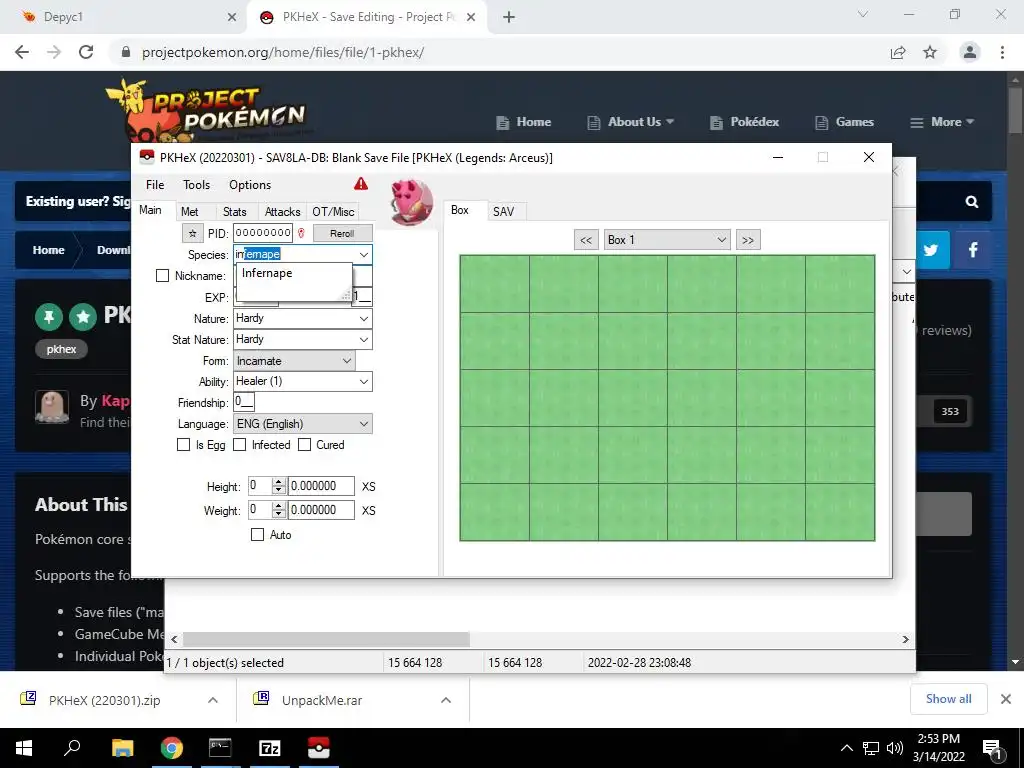Open the Stat Nature dropdown
The height and width of the screenshot is (768, 1024).
tap(364, 340)
